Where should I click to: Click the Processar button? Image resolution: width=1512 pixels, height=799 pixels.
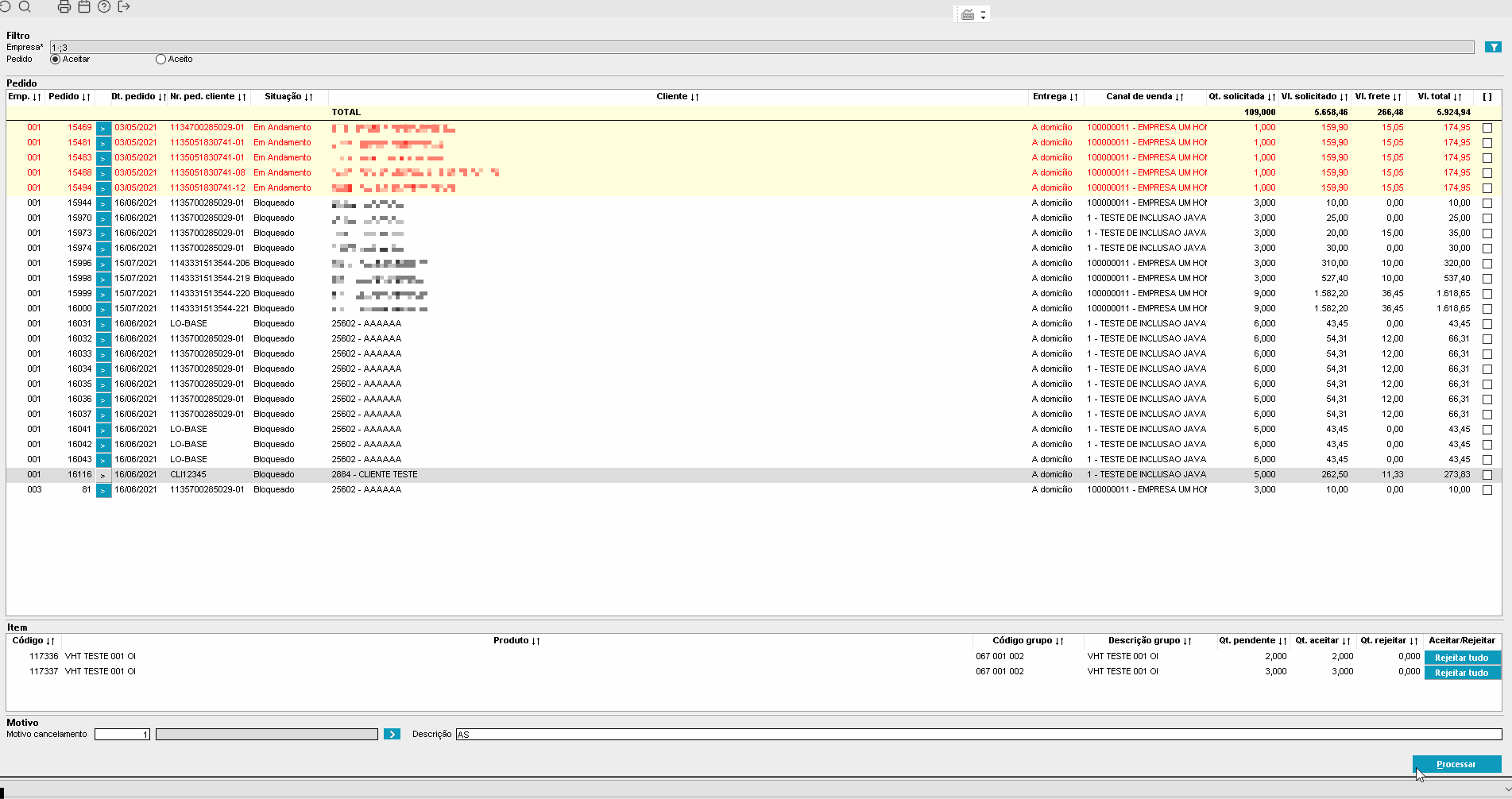(x=1456, y=764)
